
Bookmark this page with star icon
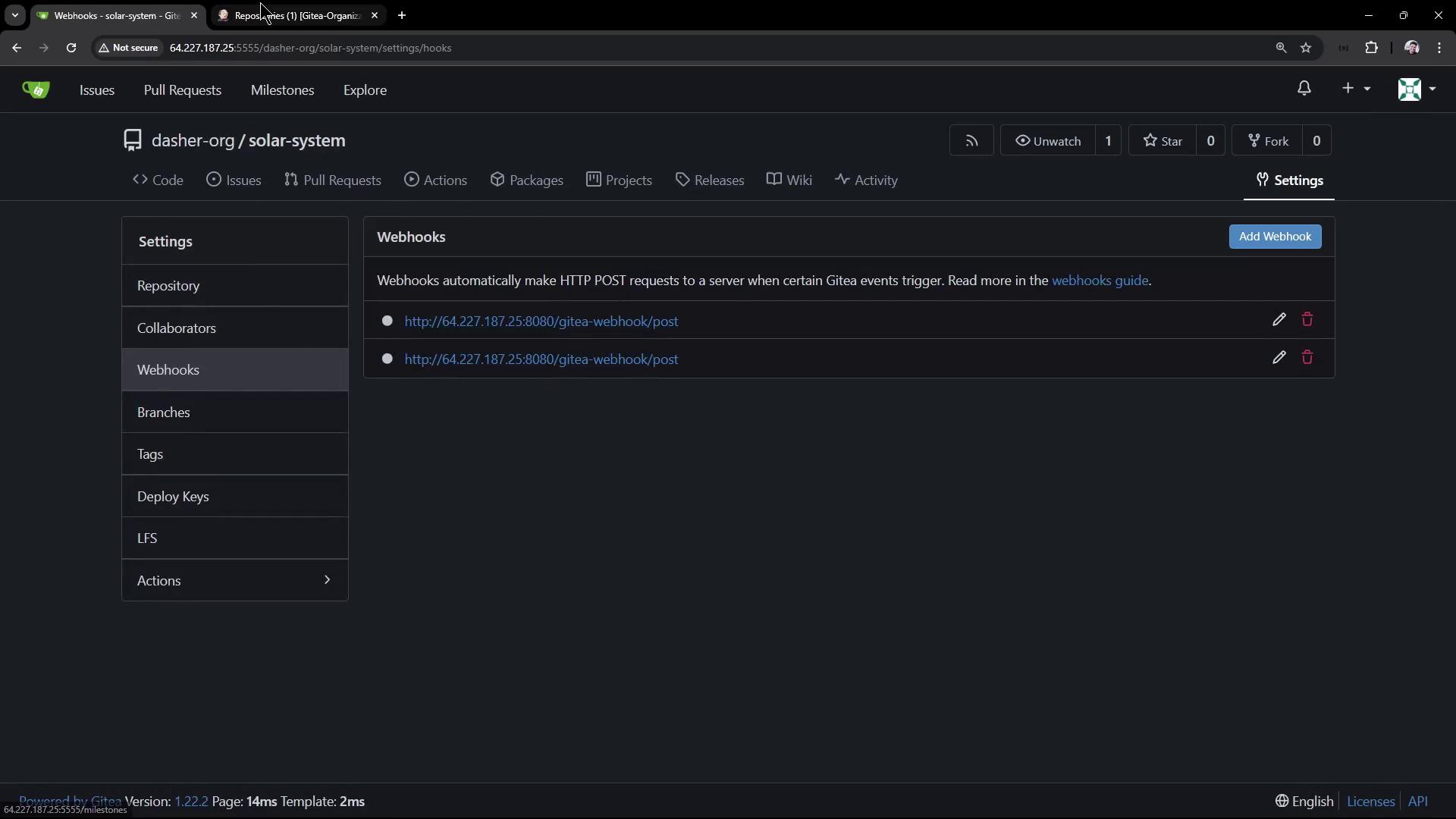[x=1306, y=48]
